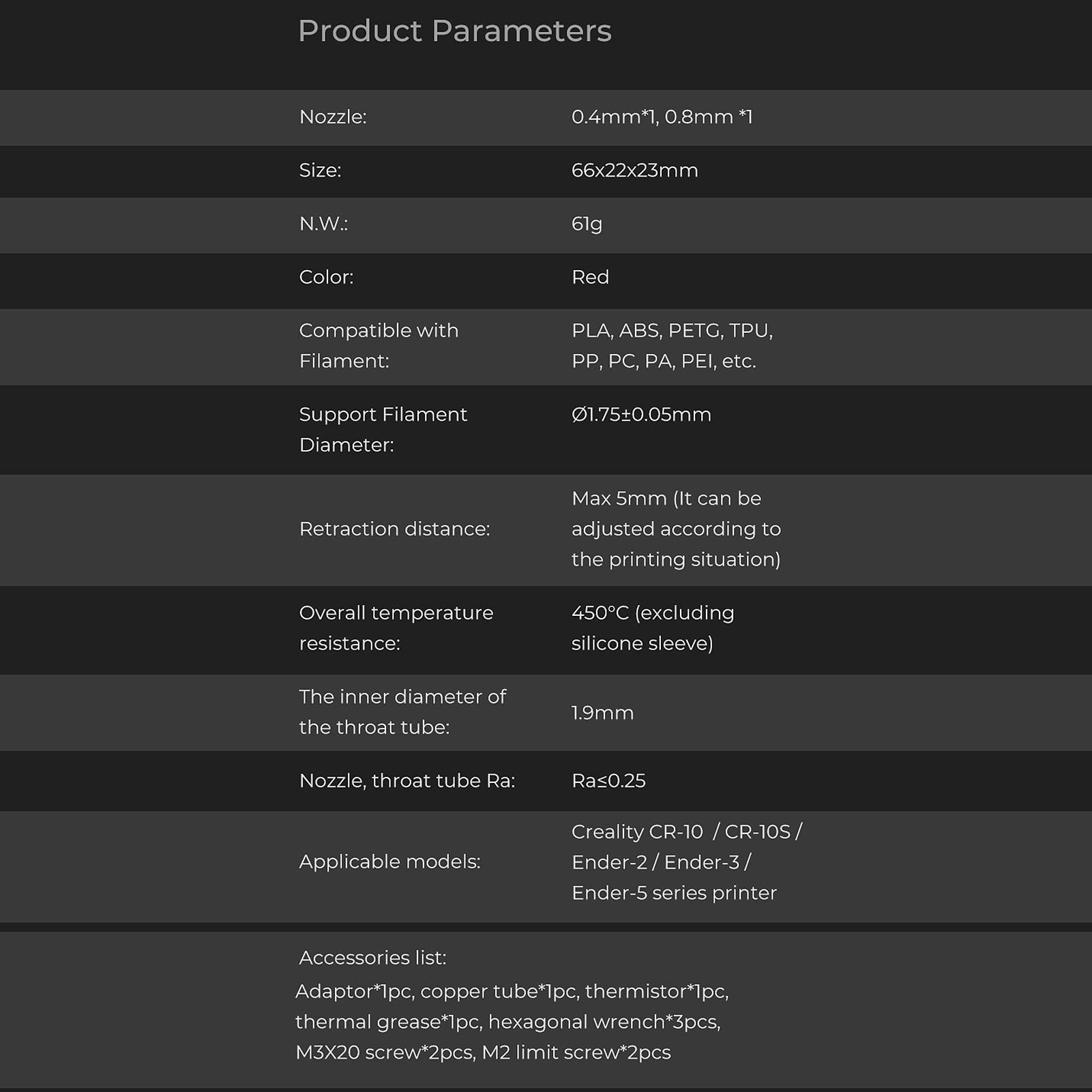
Task: Select the Ø1.75±0.05mm value
Action: tap(641, 415)
